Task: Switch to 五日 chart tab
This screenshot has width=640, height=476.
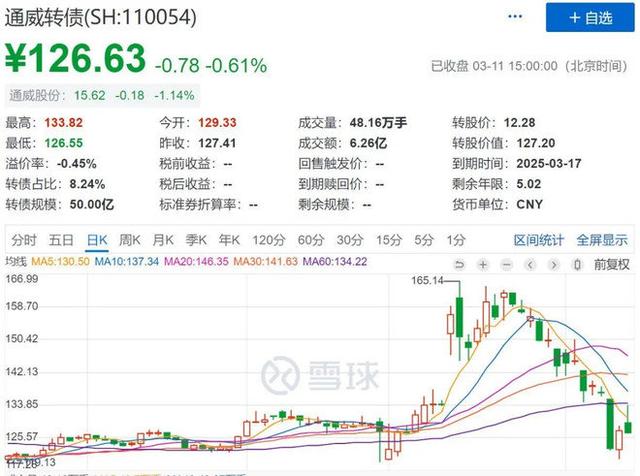Action: (x=61, y=240)
